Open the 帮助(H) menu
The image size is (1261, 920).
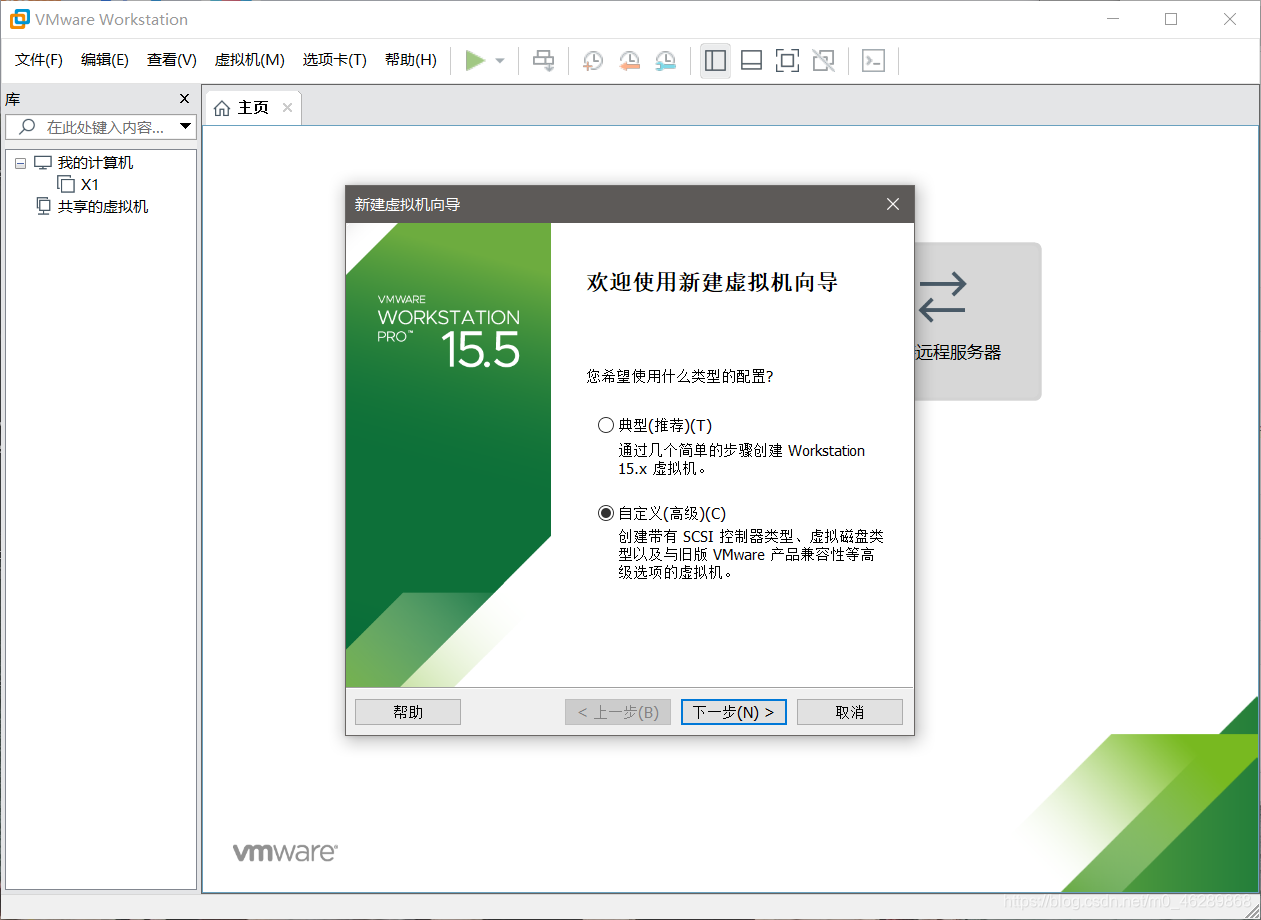tap(411, 60)
